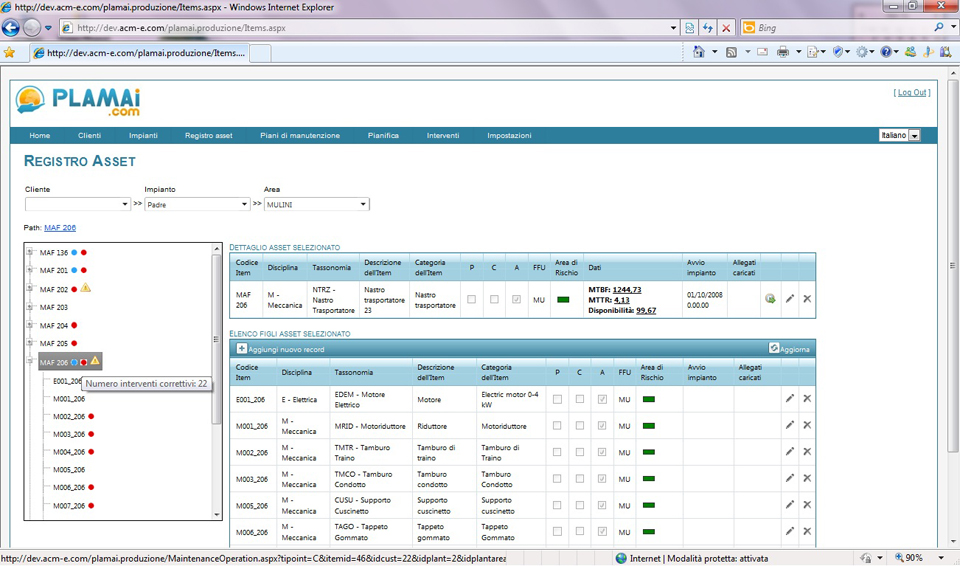This screenshot has height=566, width=960.
Task: Click the Favorites star icon
Action: (x=9, y=53)
